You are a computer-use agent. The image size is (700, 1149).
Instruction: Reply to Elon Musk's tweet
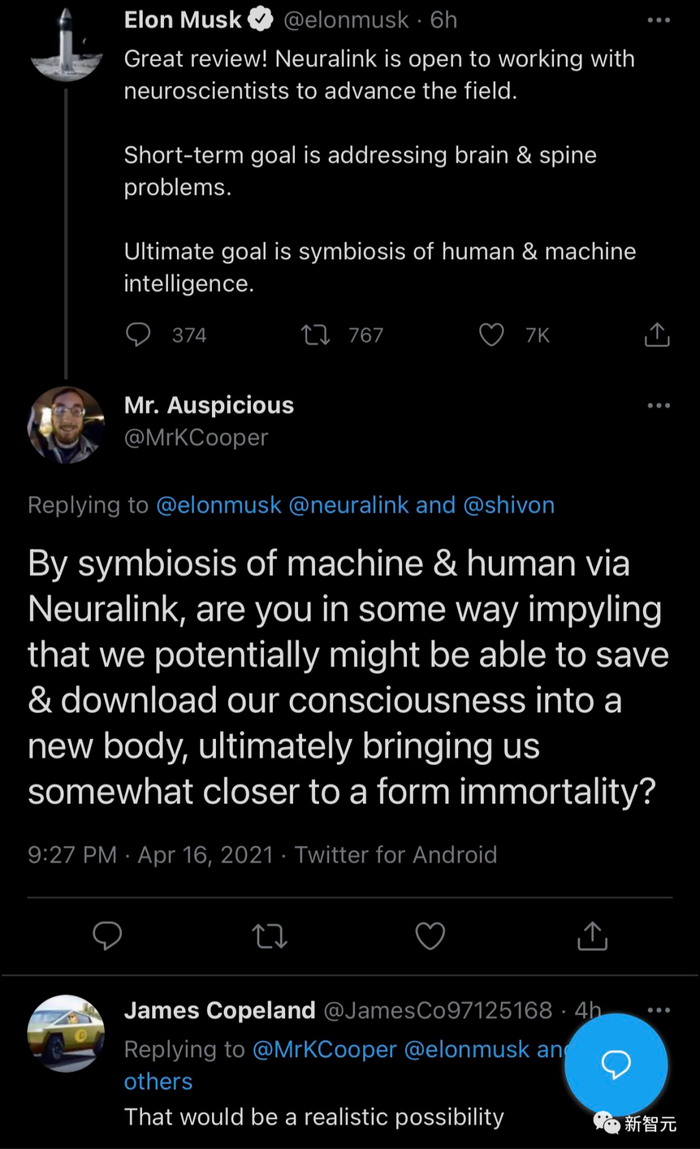(138, 335)
